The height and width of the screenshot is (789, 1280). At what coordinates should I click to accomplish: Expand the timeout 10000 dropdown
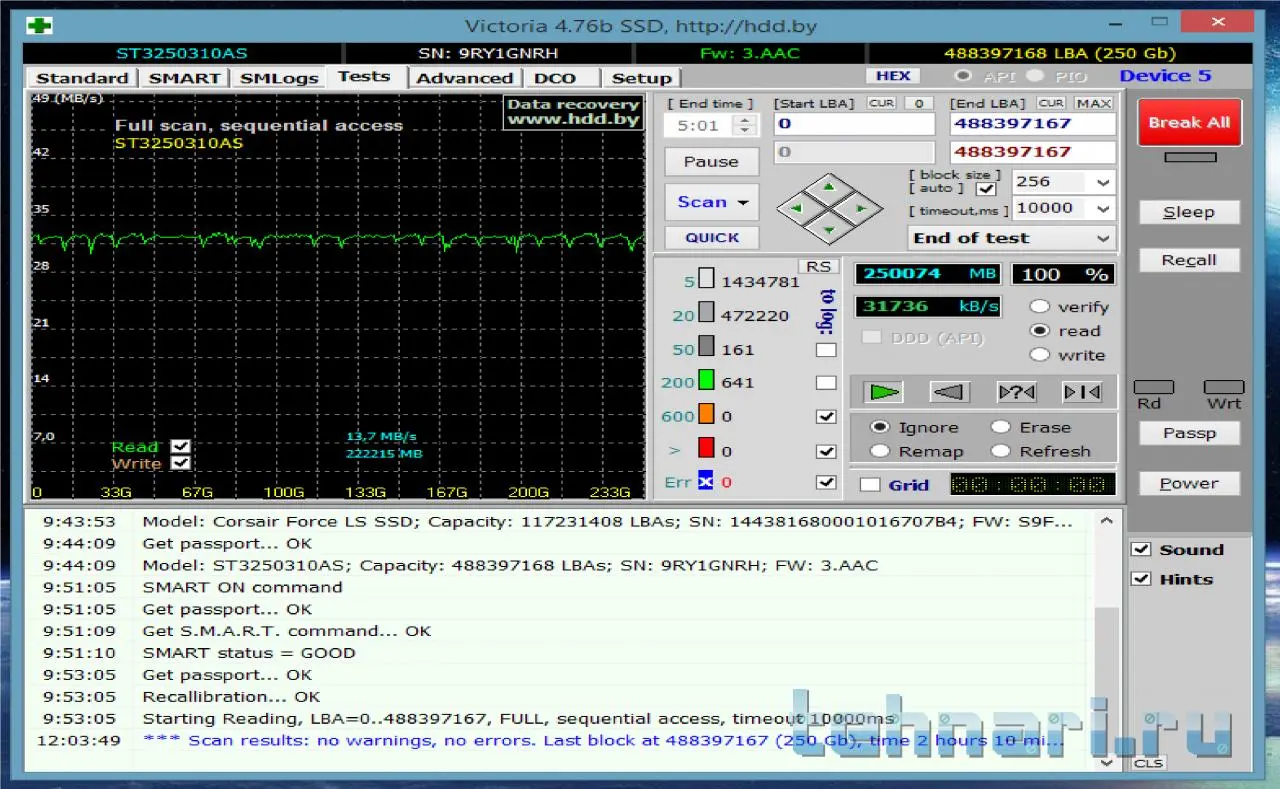[1103, 209]
